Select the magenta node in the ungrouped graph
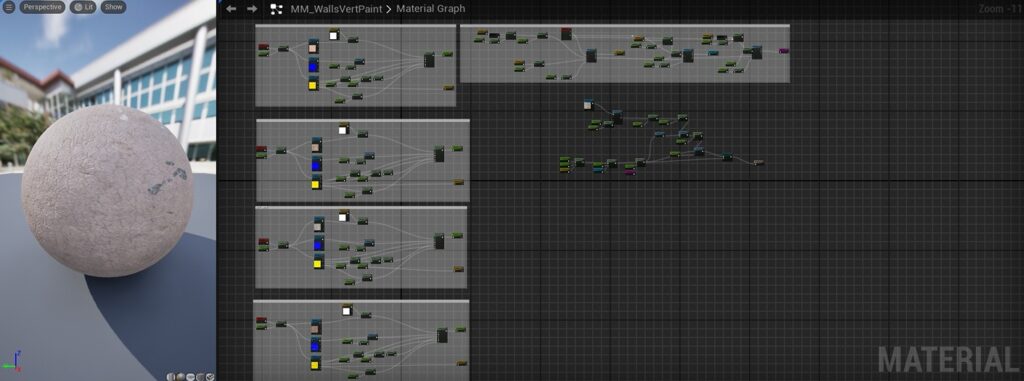The height and width of the screenshot is (381, 1024). point(630,172)
